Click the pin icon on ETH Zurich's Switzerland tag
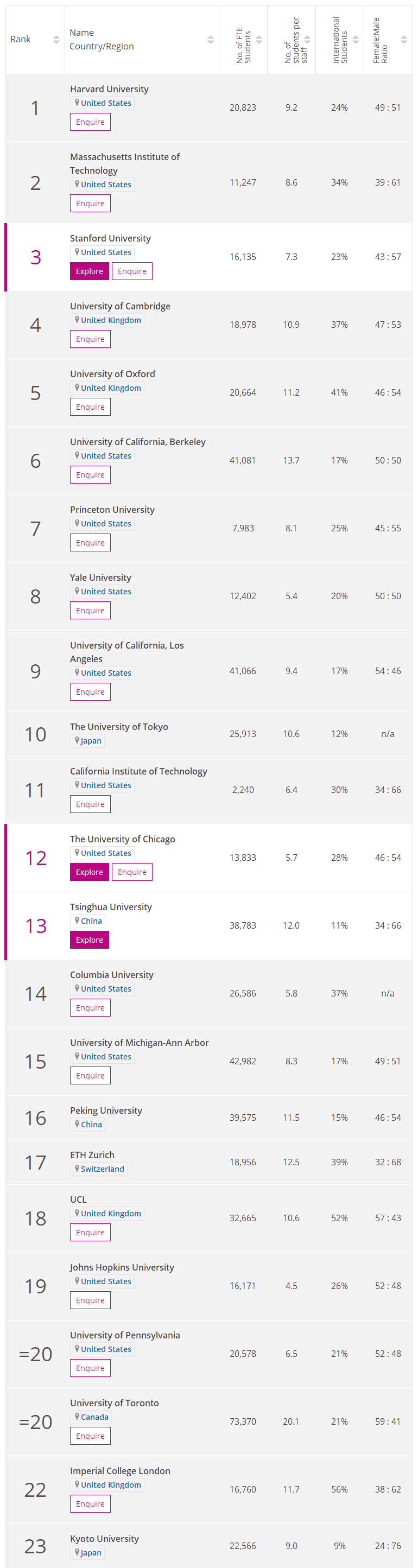The height and width of the screenshot is (1568, 418). point(76,1169)
